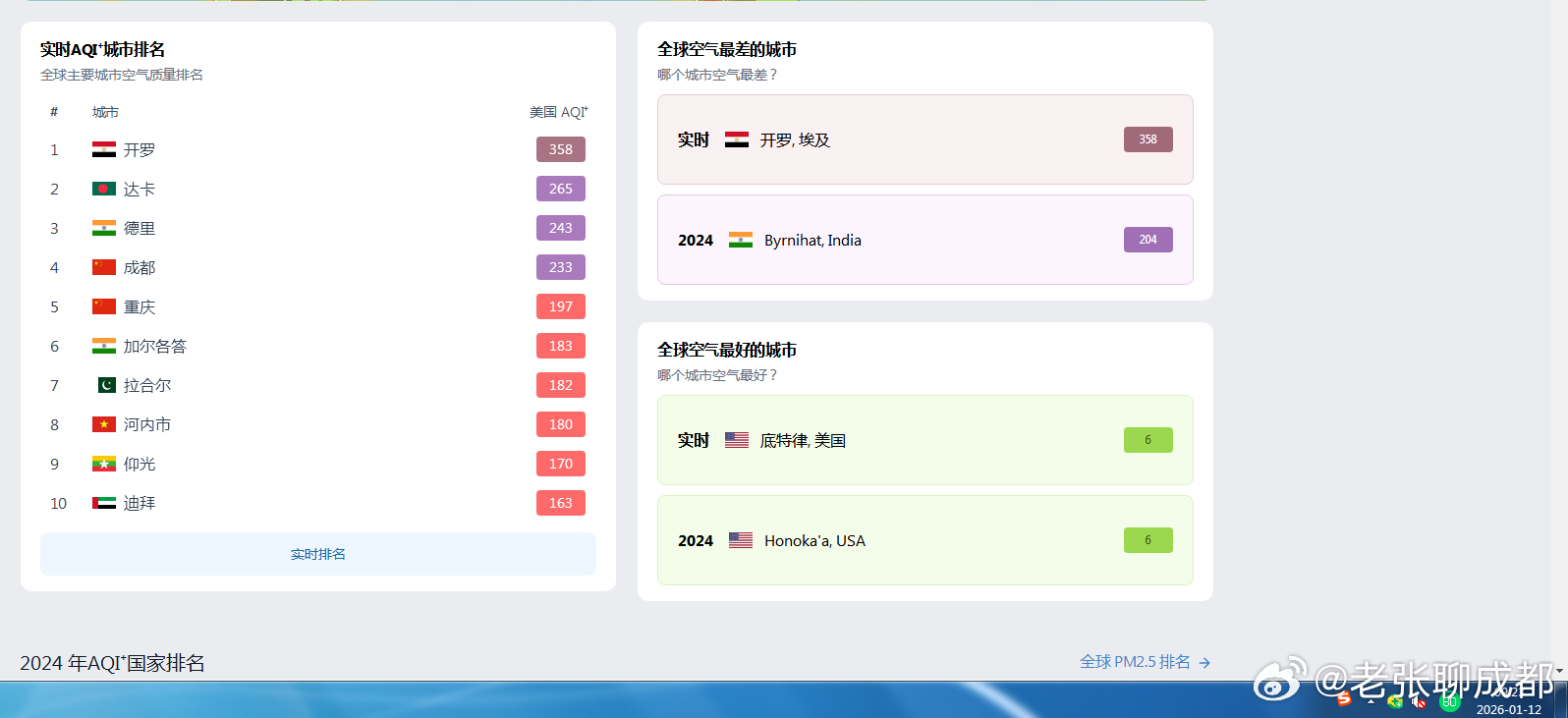Show hidden tray icons with the up arrow

[1371, 701]
